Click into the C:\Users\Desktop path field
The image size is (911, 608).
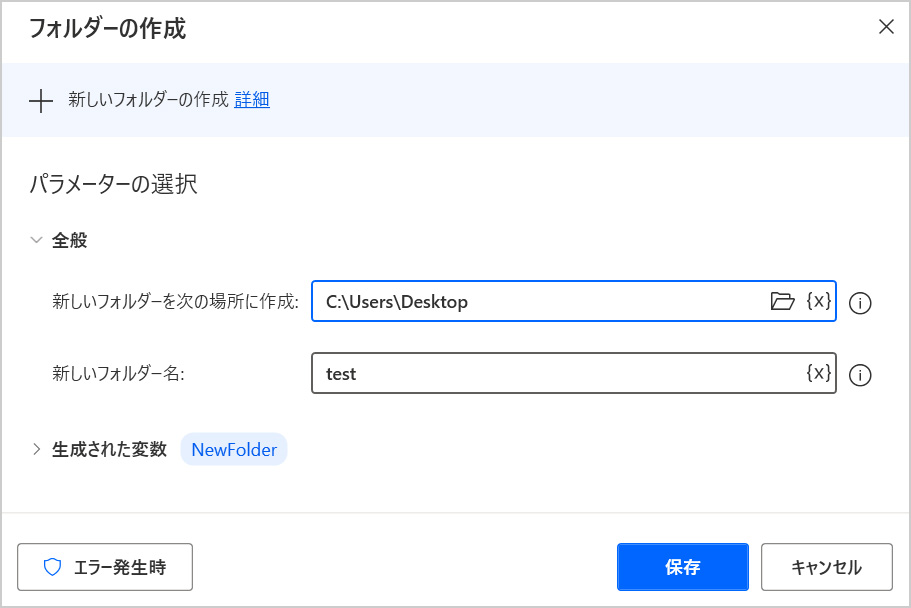point(540,302)
